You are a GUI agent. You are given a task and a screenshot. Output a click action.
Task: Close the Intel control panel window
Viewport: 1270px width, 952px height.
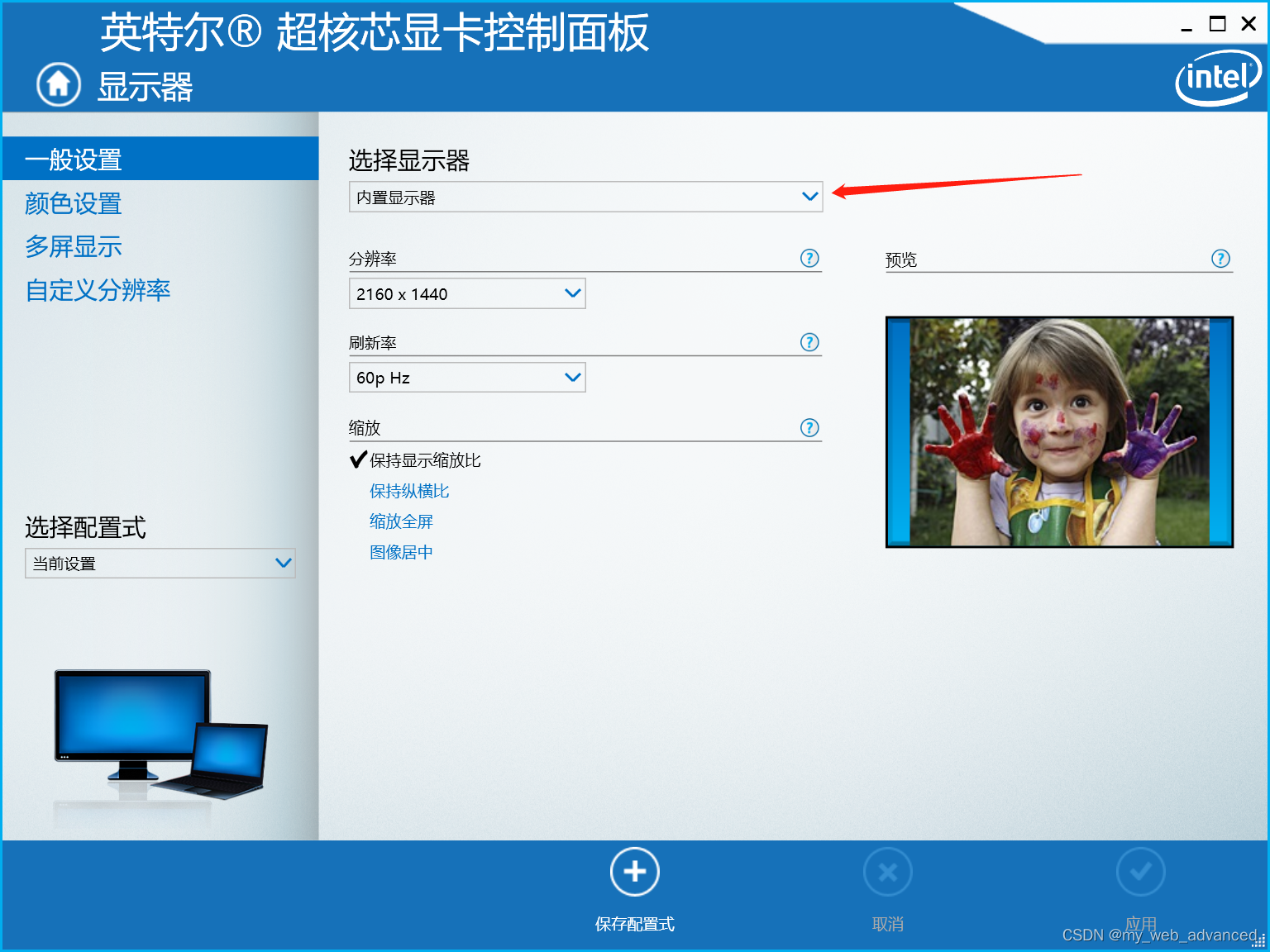click(x=1249, y=24)
